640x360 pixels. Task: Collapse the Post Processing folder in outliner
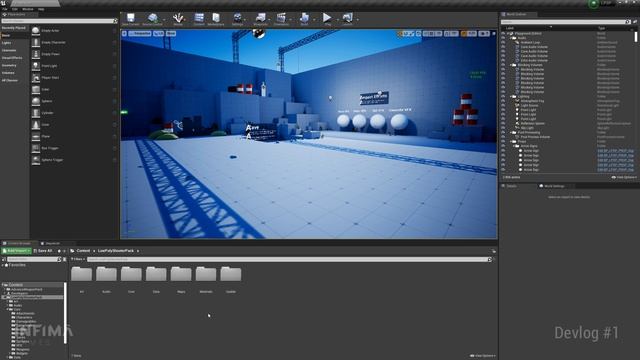pyautogui.click(x=511, y=132)
